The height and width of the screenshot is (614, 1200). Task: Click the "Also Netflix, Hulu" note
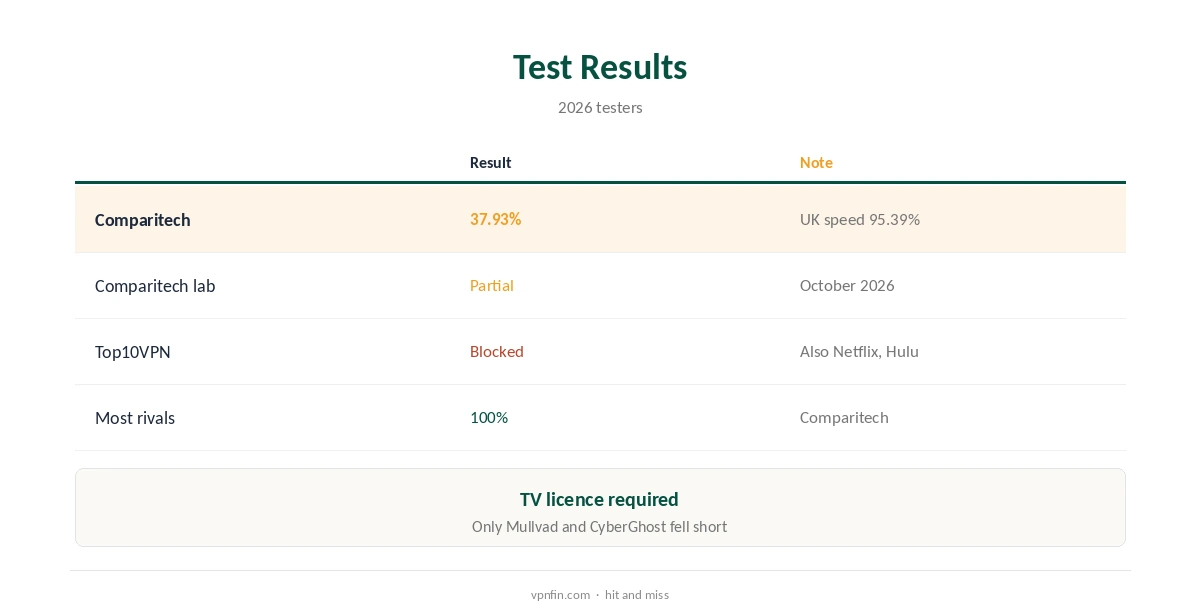859,351
